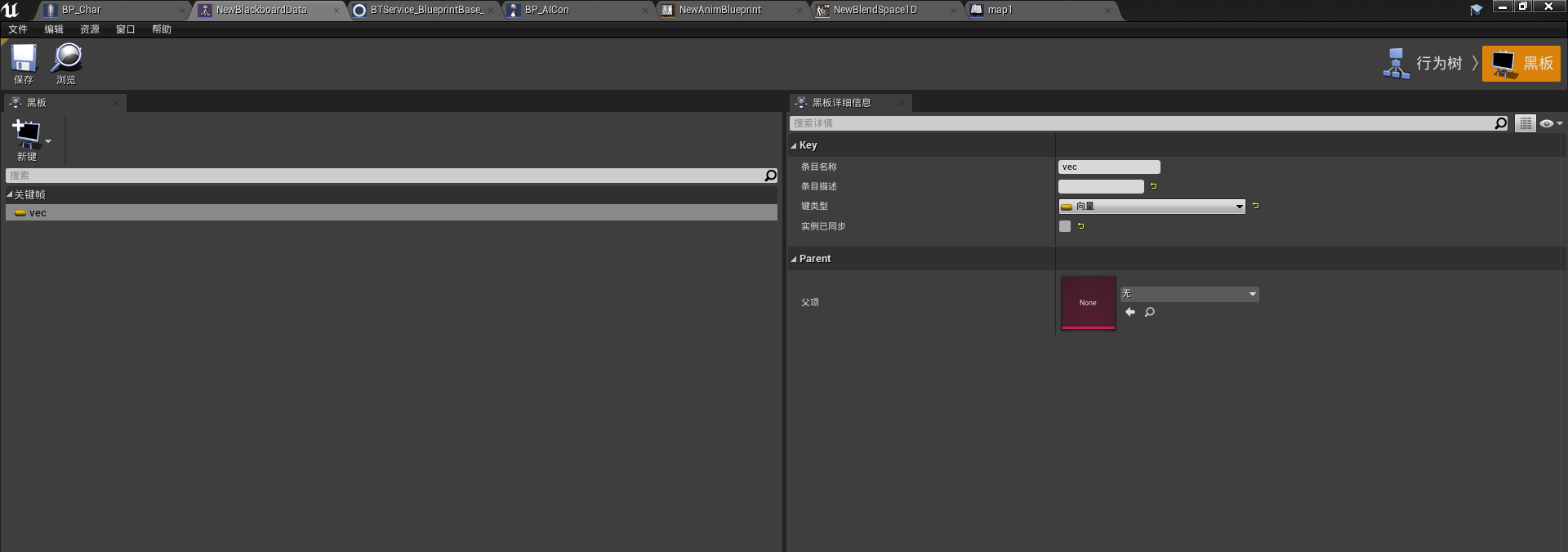
Task: Open the 资源 menu
Action: (x=90, y=29)
